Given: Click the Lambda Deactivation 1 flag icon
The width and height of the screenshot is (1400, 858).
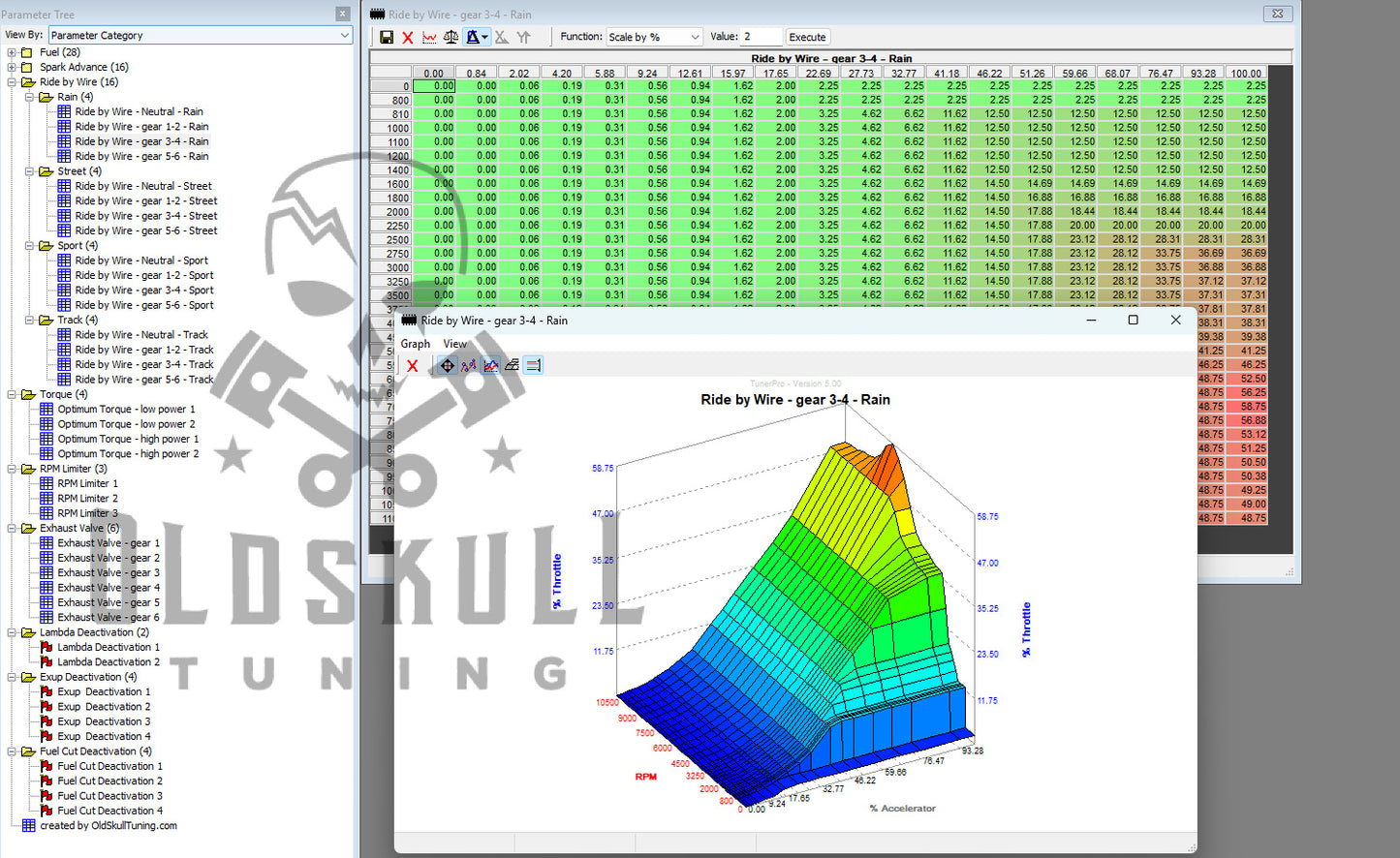Looking at the screenshot, I should [47, 647].
